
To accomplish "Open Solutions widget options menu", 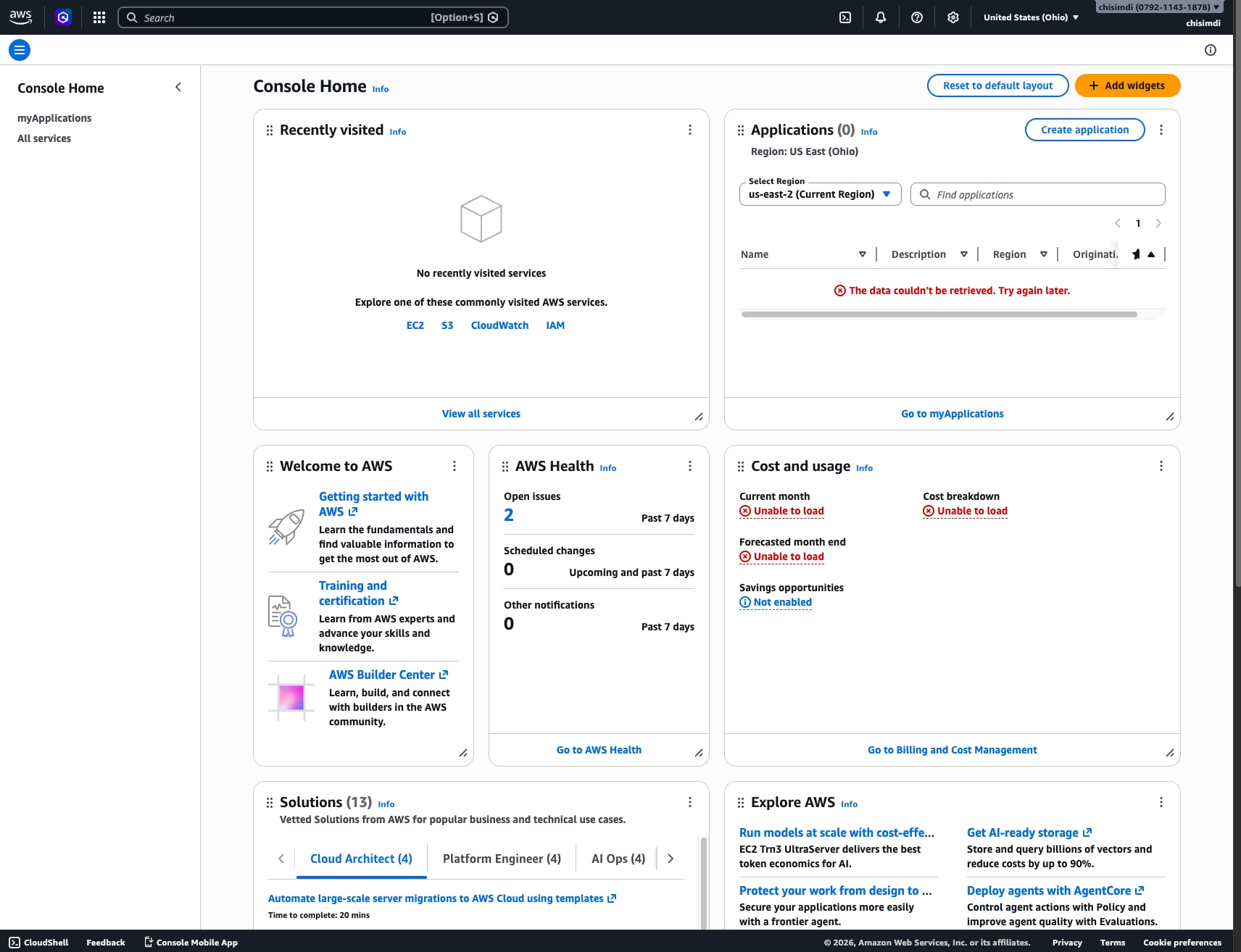I will coord(690,802).
